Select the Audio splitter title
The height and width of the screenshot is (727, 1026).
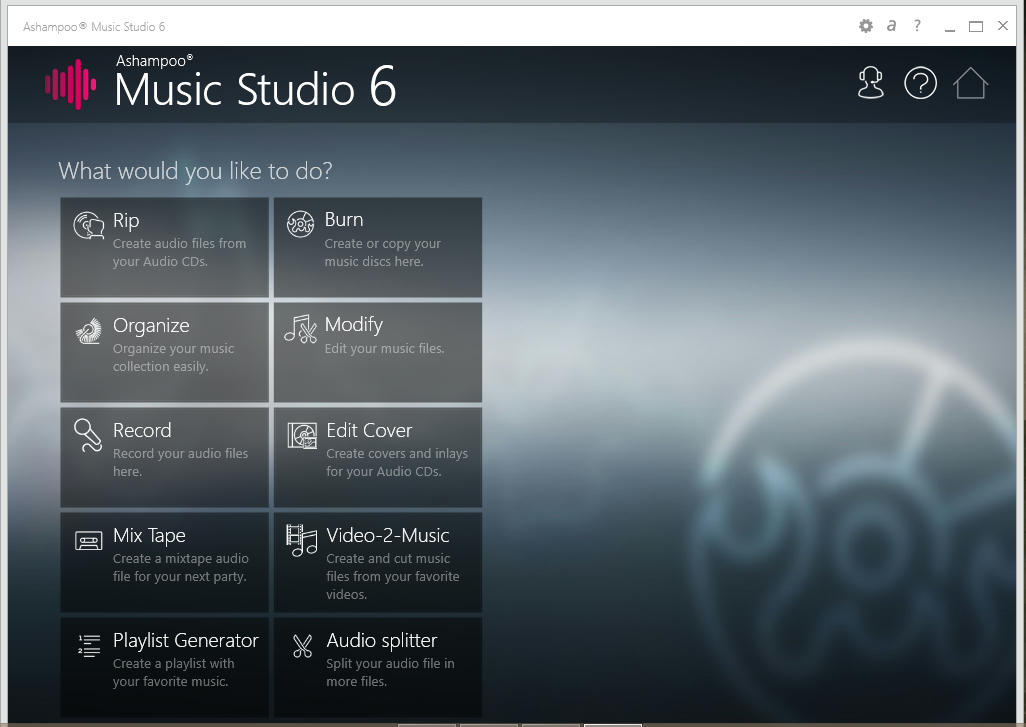point(381,641)
